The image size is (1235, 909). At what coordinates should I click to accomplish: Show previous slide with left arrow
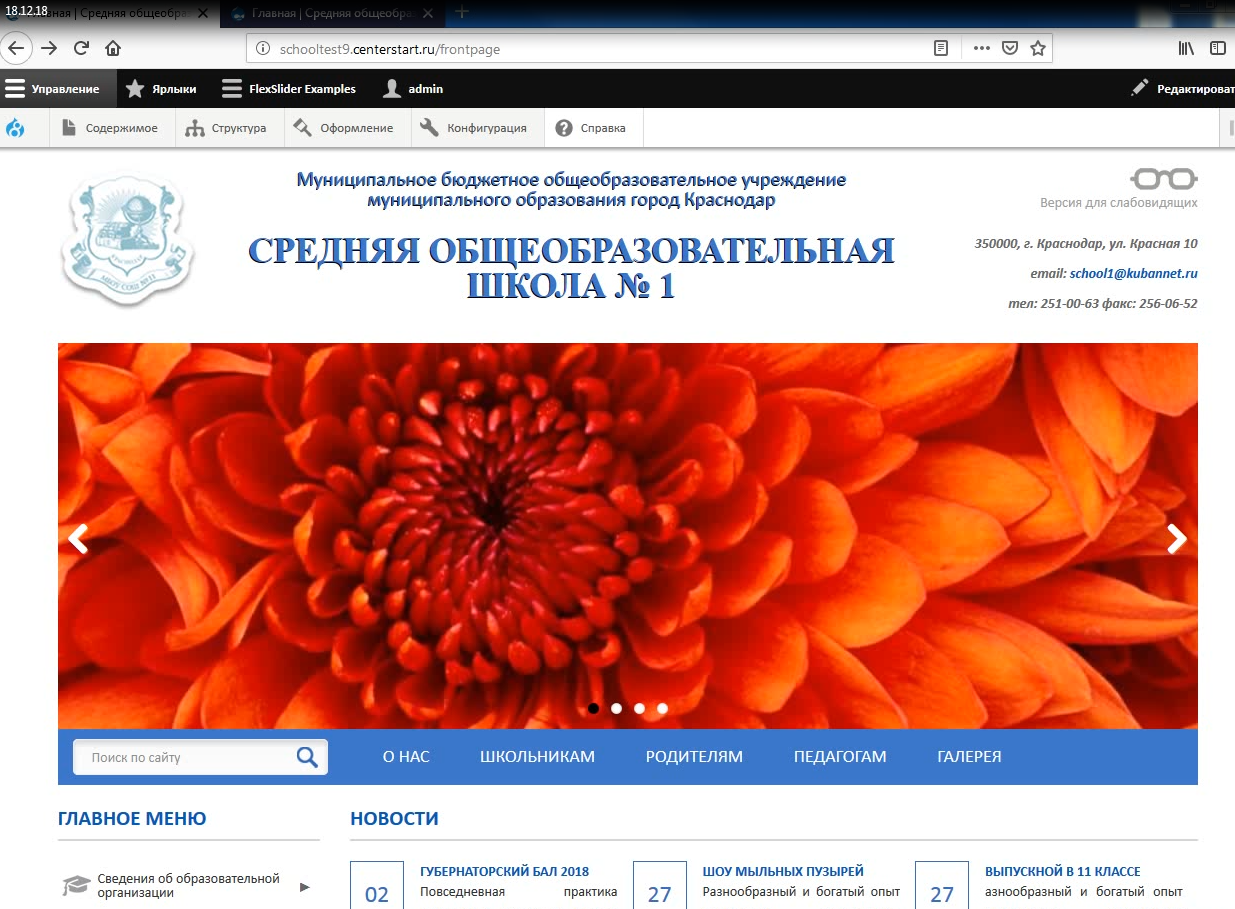pyautogui.click(x=77, y=539)
